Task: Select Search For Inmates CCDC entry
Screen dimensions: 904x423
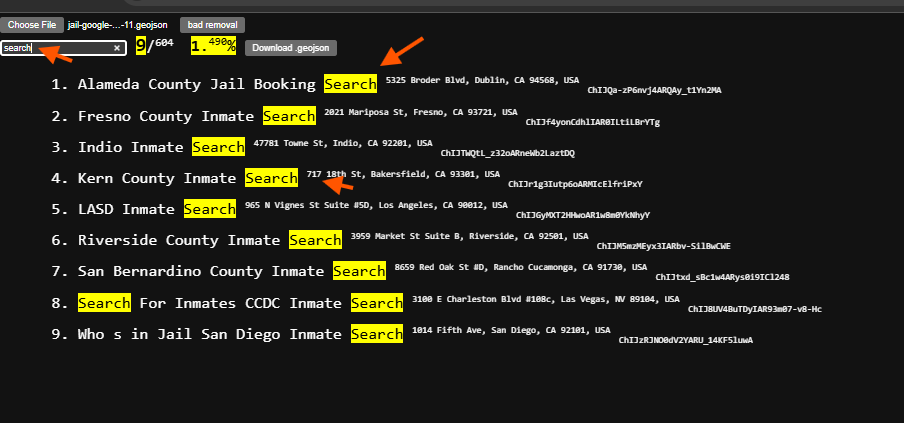Action: click(240, 303)
